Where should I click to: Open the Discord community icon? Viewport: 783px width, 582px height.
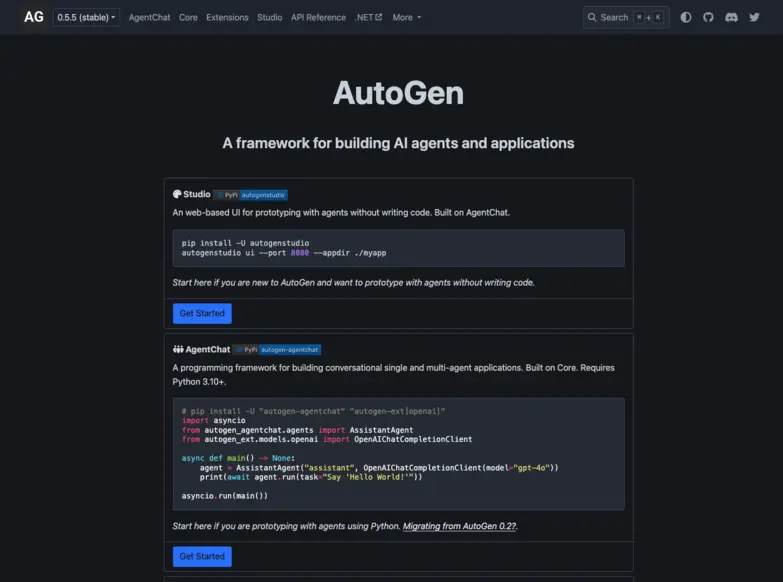(731, 17)
